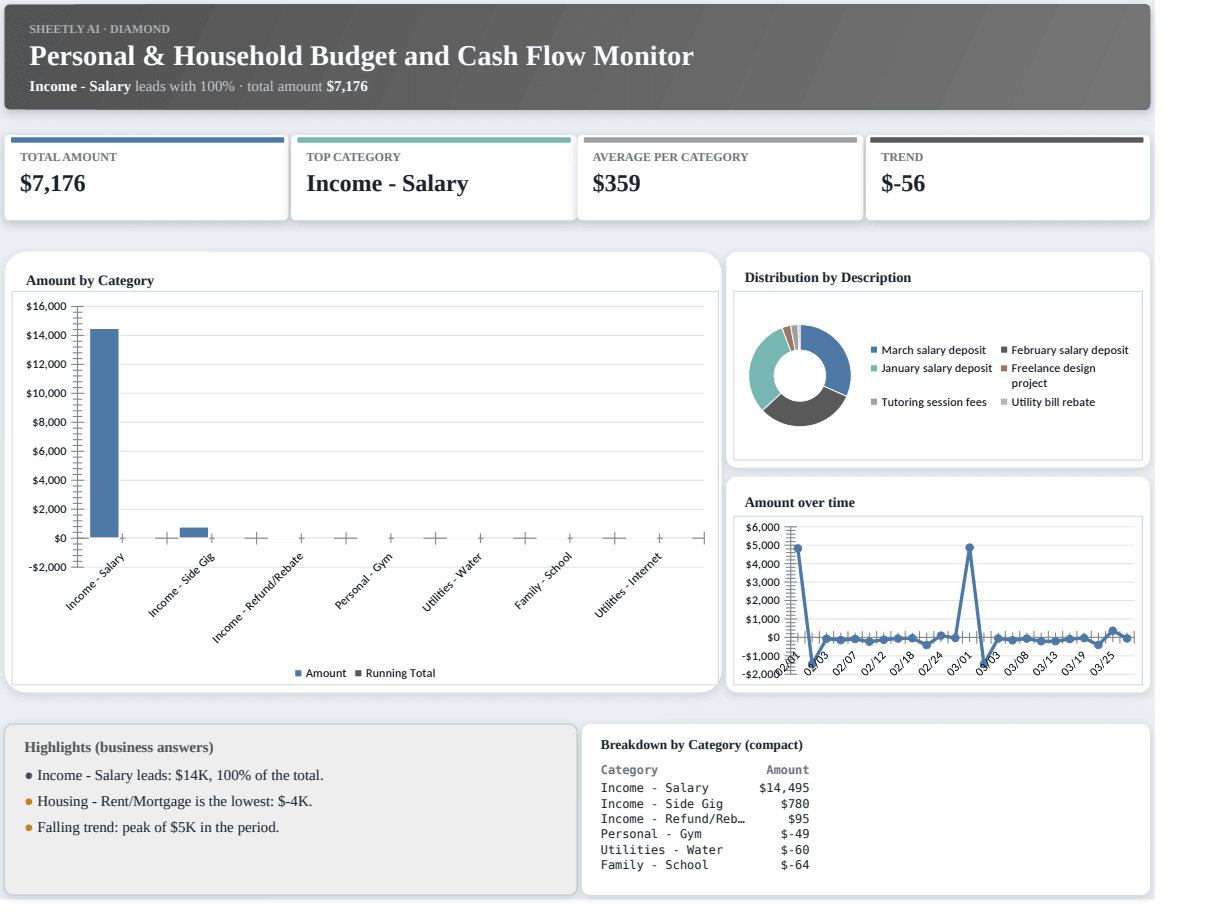The width and height of the screenshot is (1227, 922).
Task: Click the Amount by Category chart title
Action: [90, 281]
